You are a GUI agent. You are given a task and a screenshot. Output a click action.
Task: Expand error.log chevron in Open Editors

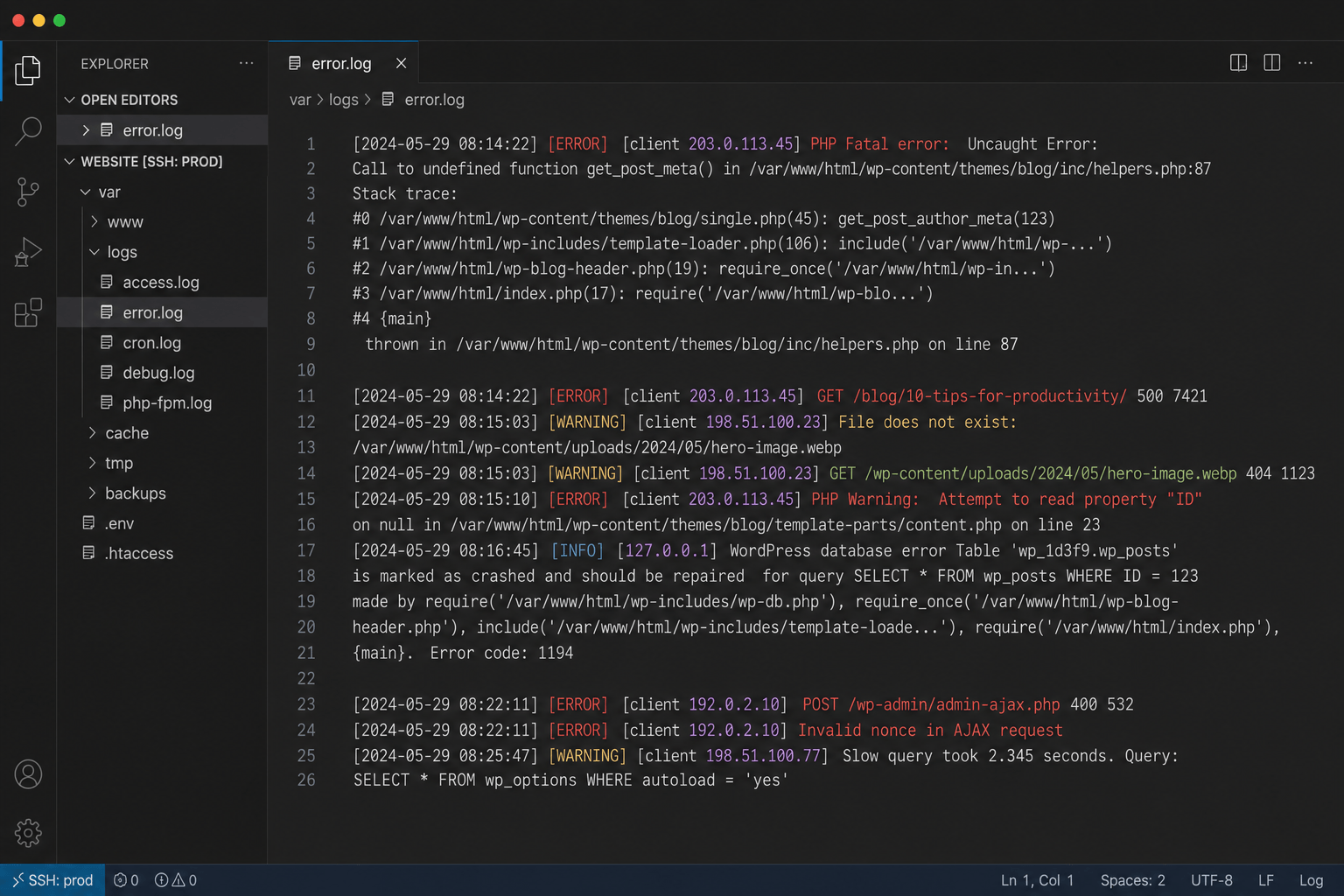[x=86, y=130]
